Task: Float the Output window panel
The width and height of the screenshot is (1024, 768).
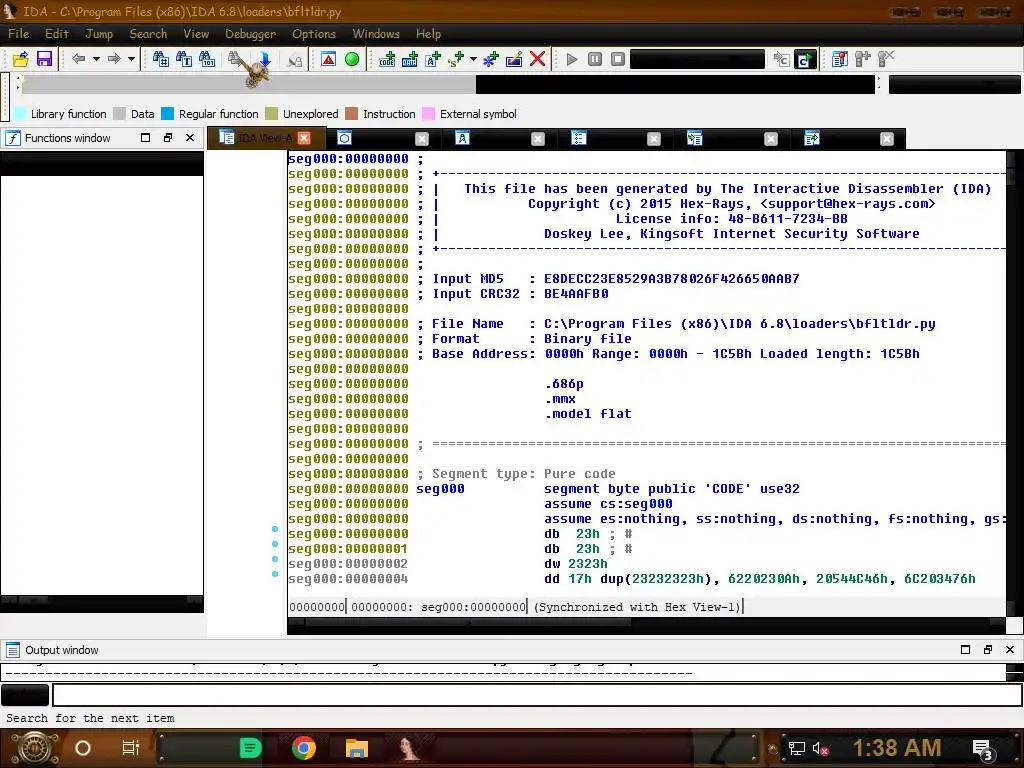Action: click(x=987, y=650)
